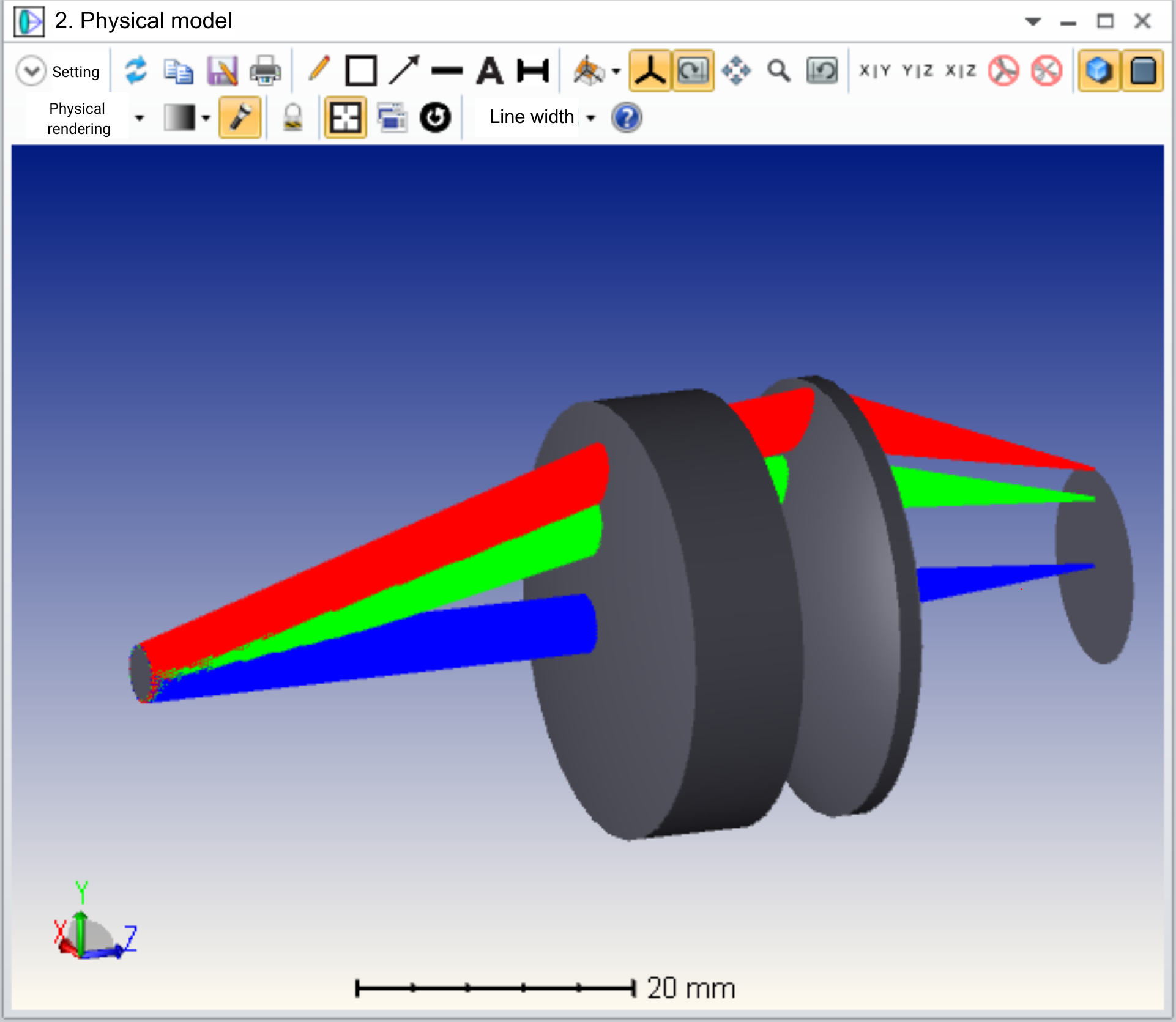Copy the view to clipboard

[x=178, y=70]
